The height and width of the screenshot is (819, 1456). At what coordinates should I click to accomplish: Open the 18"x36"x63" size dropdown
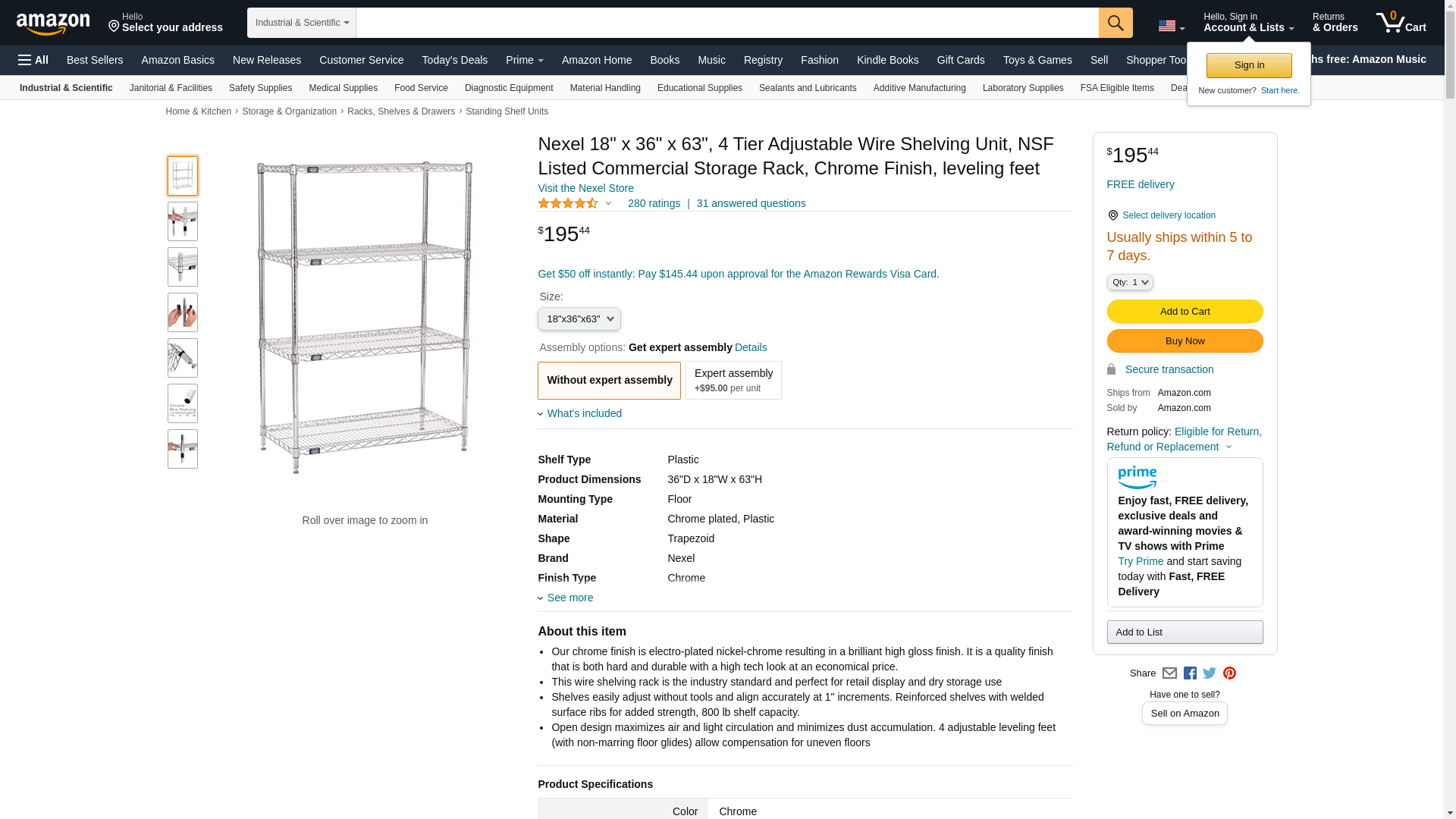pos(579,319)
